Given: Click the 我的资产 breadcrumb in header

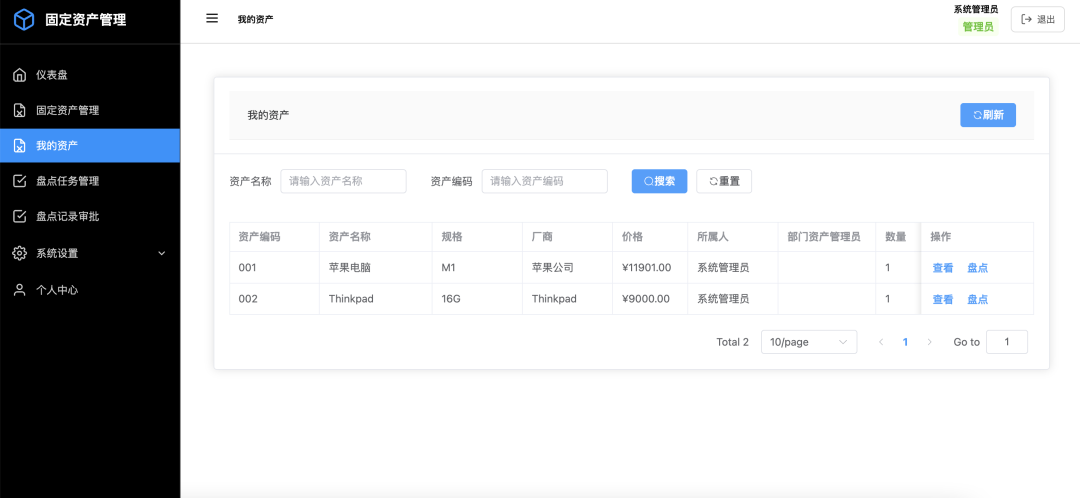Looking at the screenshot, I should [256, 19].
